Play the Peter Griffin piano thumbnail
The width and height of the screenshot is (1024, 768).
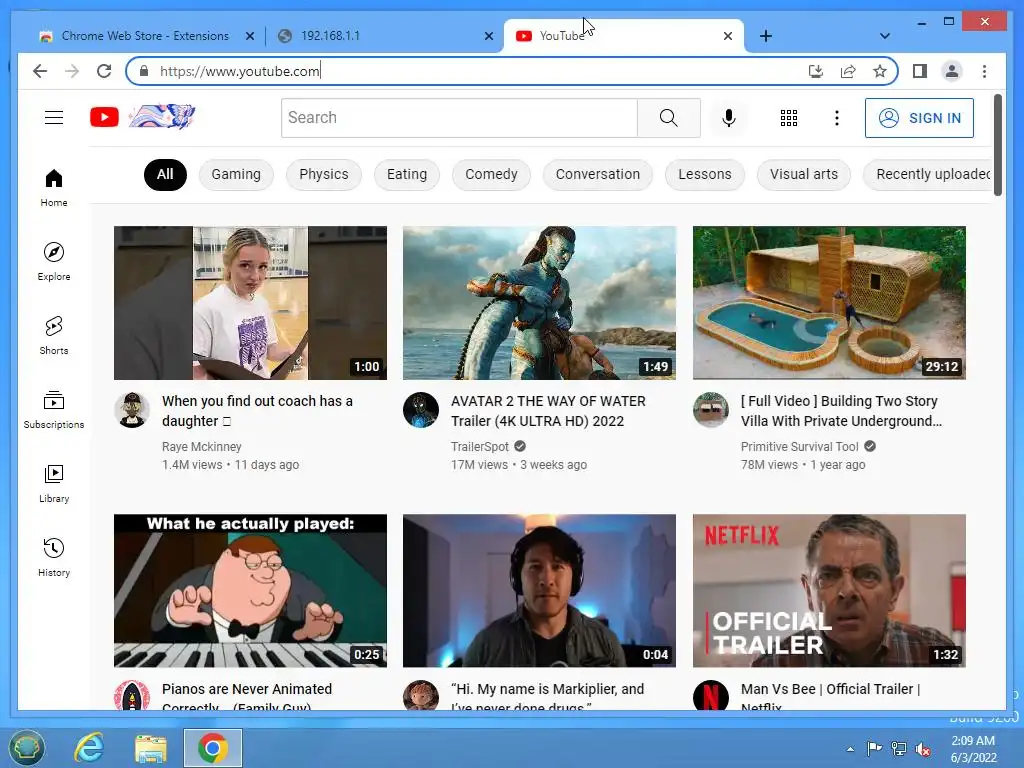(x=250, y=590)
